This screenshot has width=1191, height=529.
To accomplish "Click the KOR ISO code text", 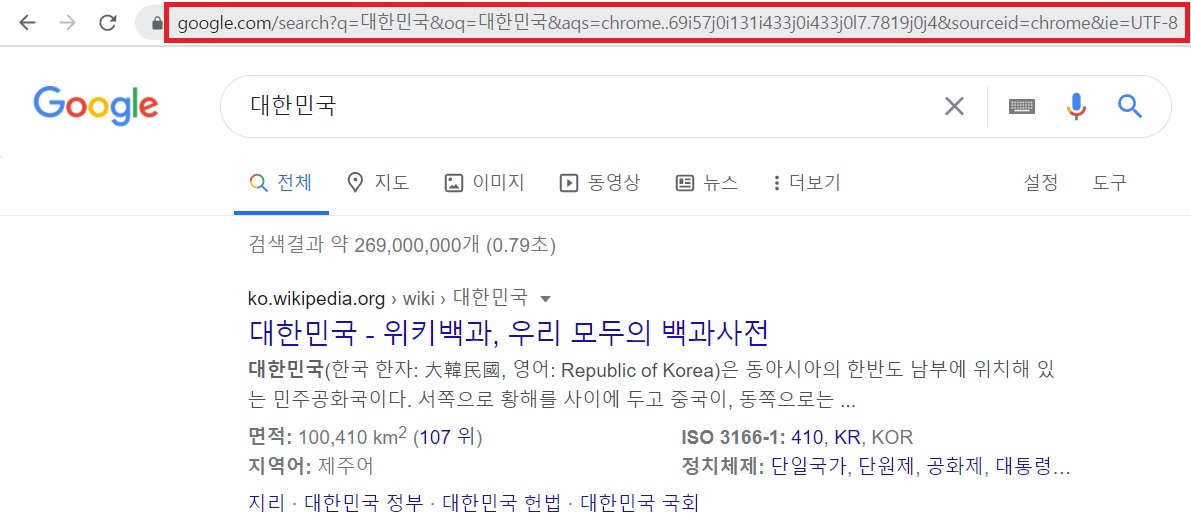I will tap(892, 437).
